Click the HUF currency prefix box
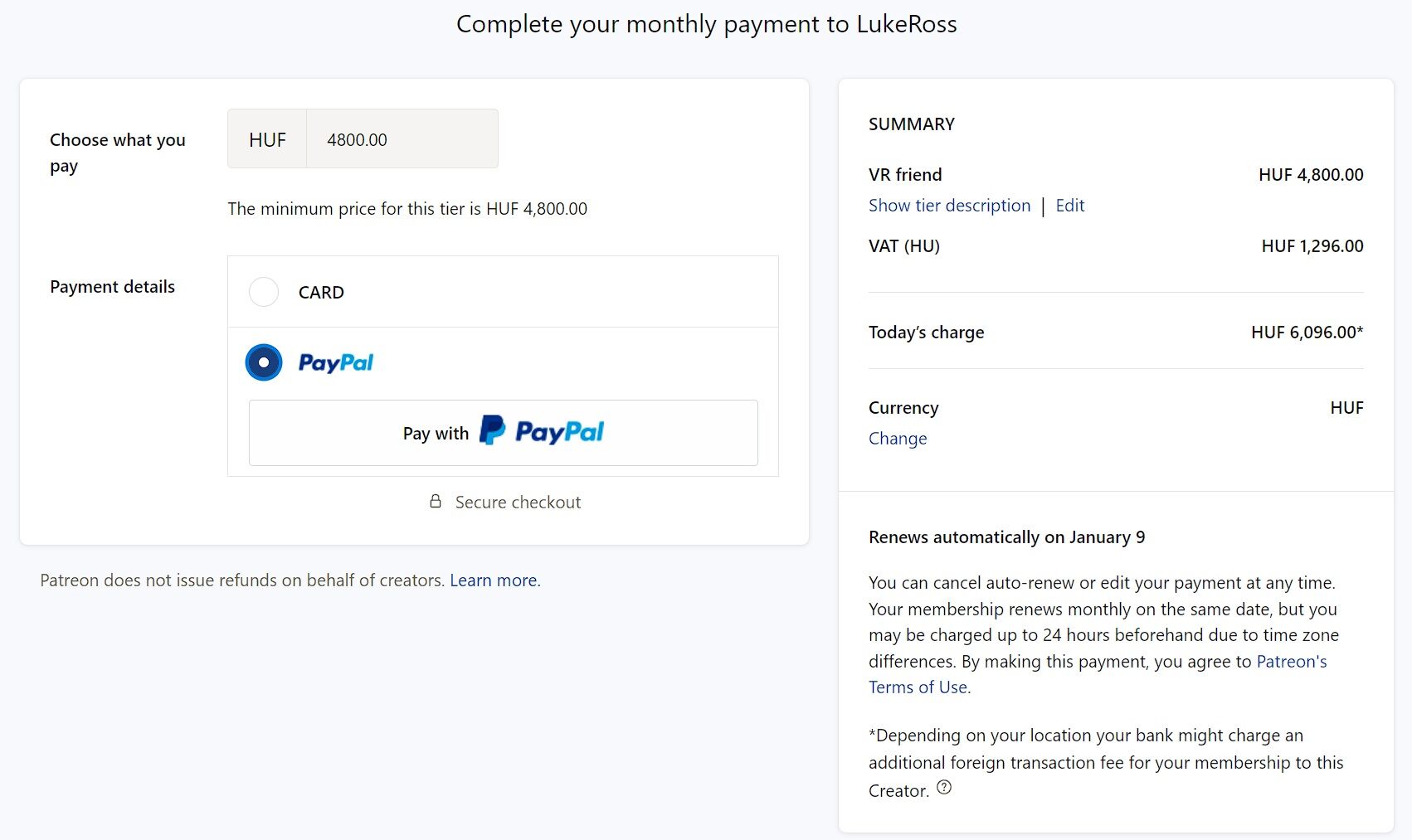Image resolution: width=1412 pixels, height=840 pixels. 267,139
